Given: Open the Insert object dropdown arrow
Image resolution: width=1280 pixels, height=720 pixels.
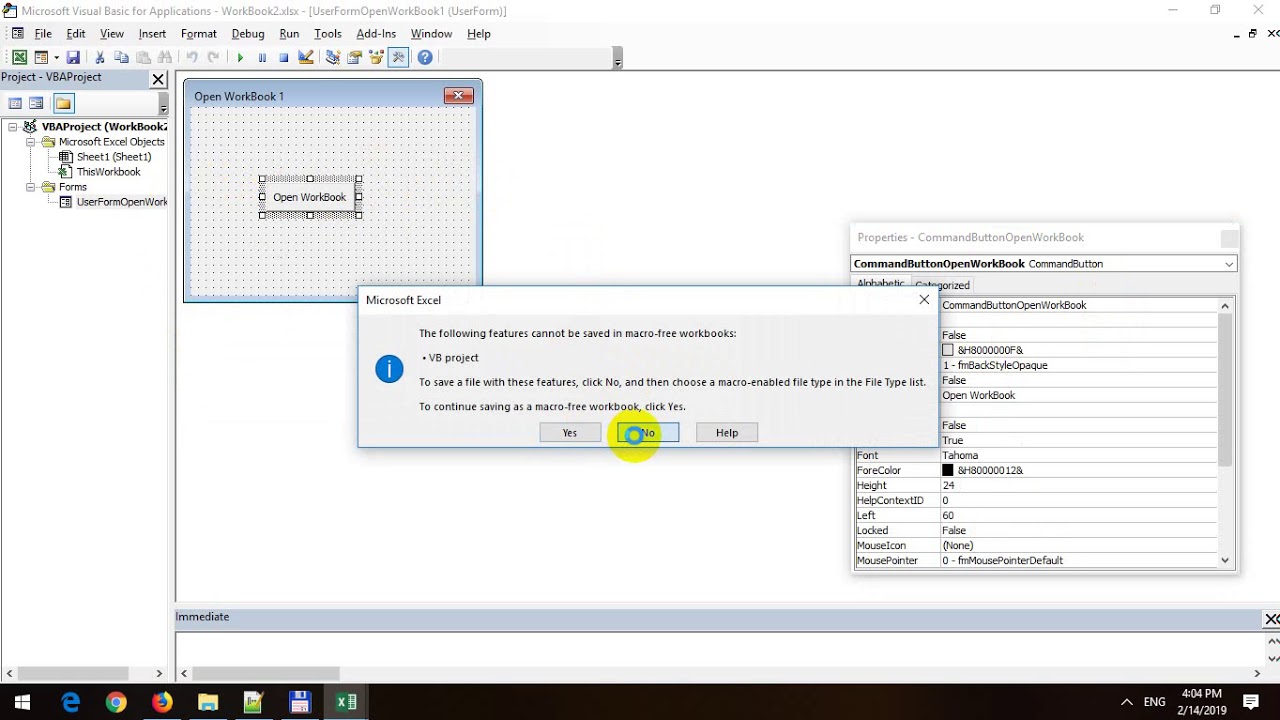Looking at the screenshot, I should click(56, 58).
